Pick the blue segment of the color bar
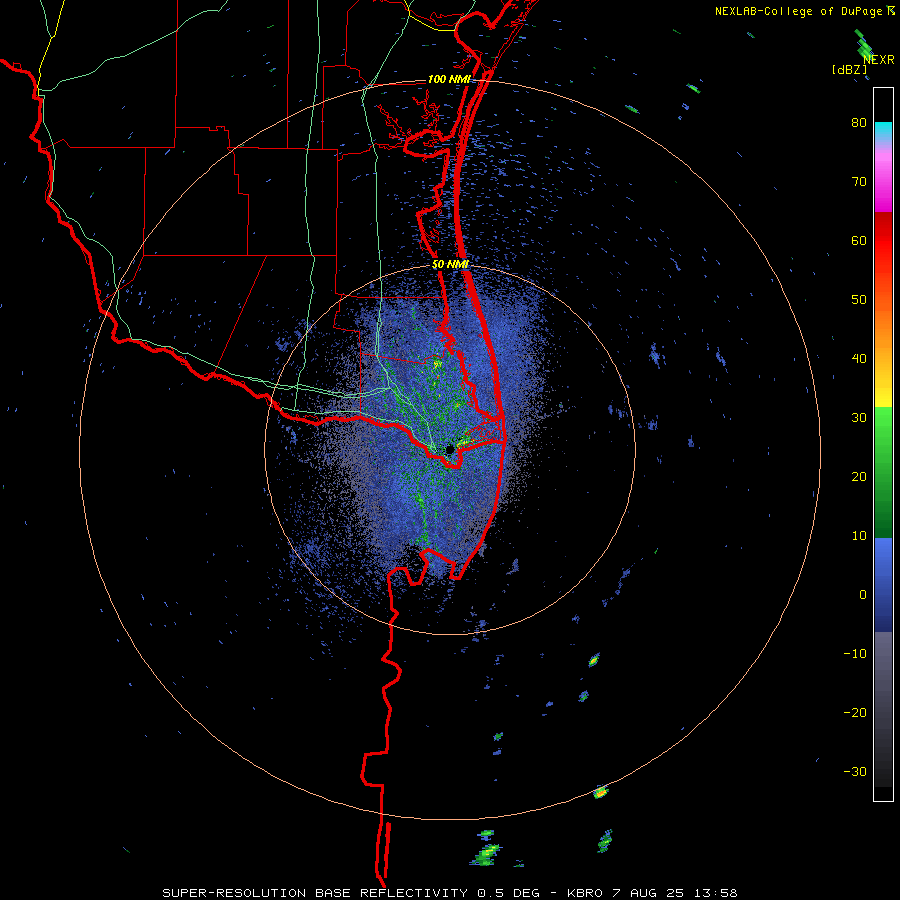Viewport: 900px width, 900px height. (x=883, y=584)
